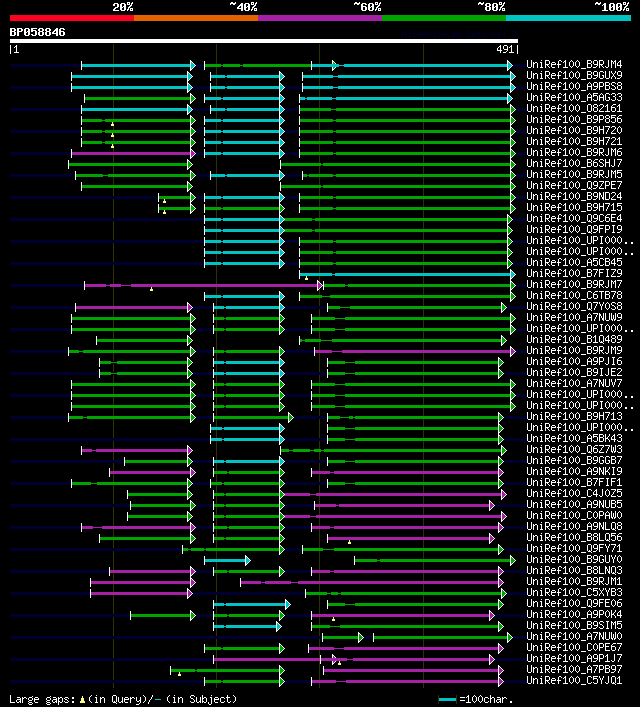The image size is (640, 707).
Task: Click the yellow gap marker on B8LQ56 row
Action: pos(350,542)
